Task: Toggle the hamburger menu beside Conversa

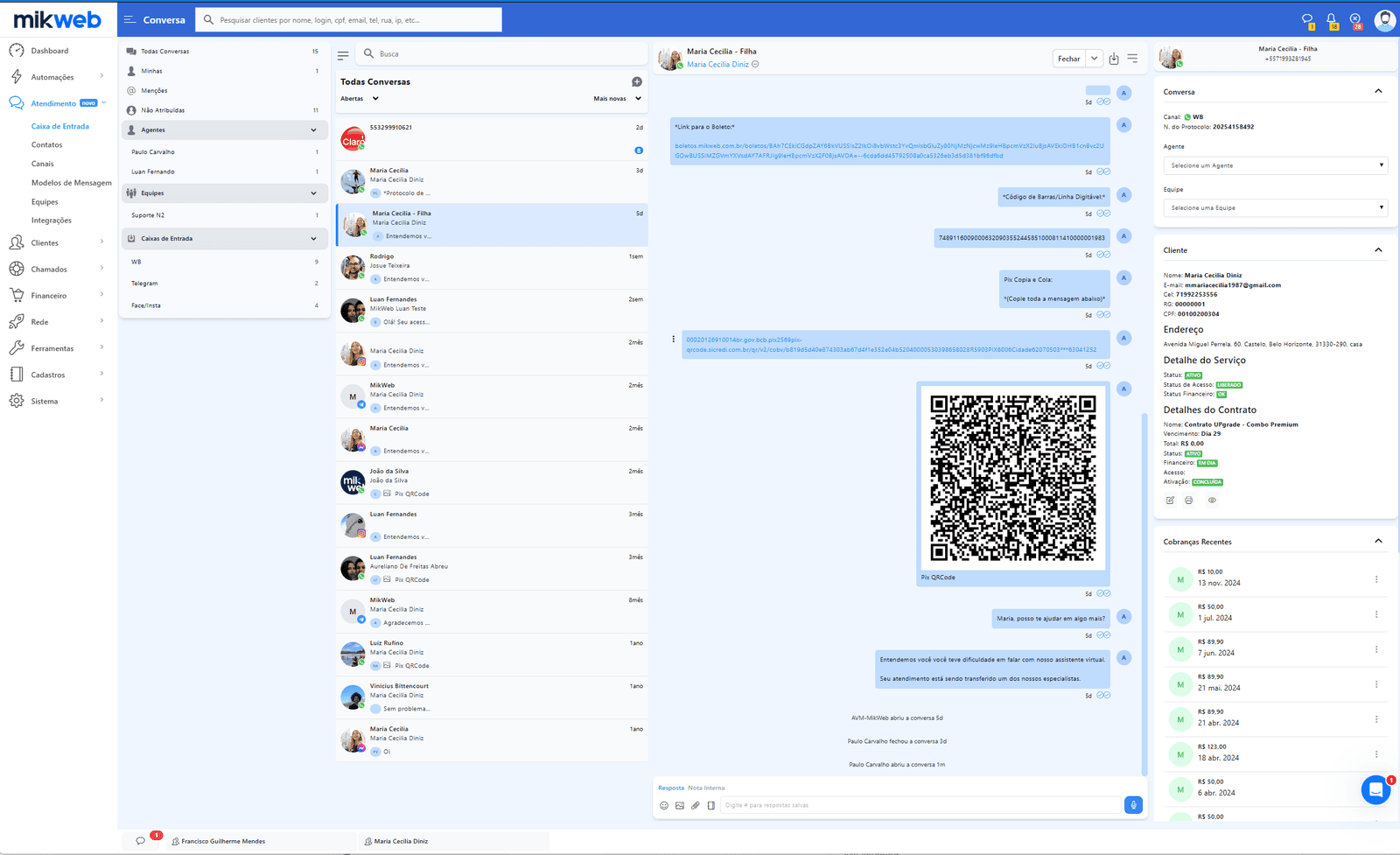Action: point(129,19)
